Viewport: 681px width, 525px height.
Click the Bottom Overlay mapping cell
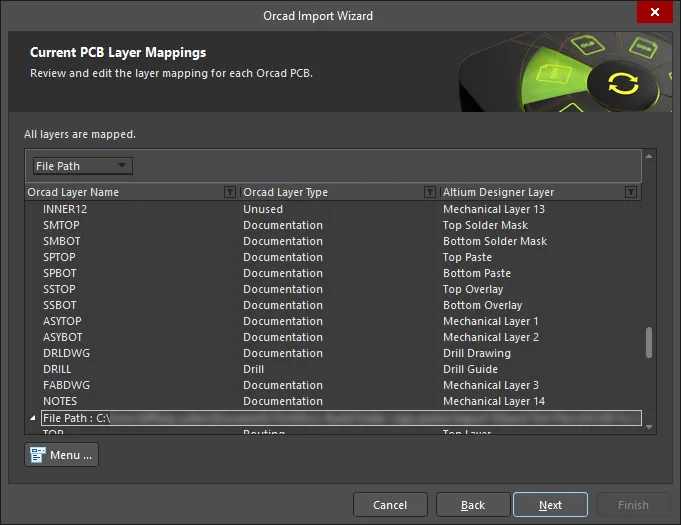pyautogui.click(x=483, y=305)
